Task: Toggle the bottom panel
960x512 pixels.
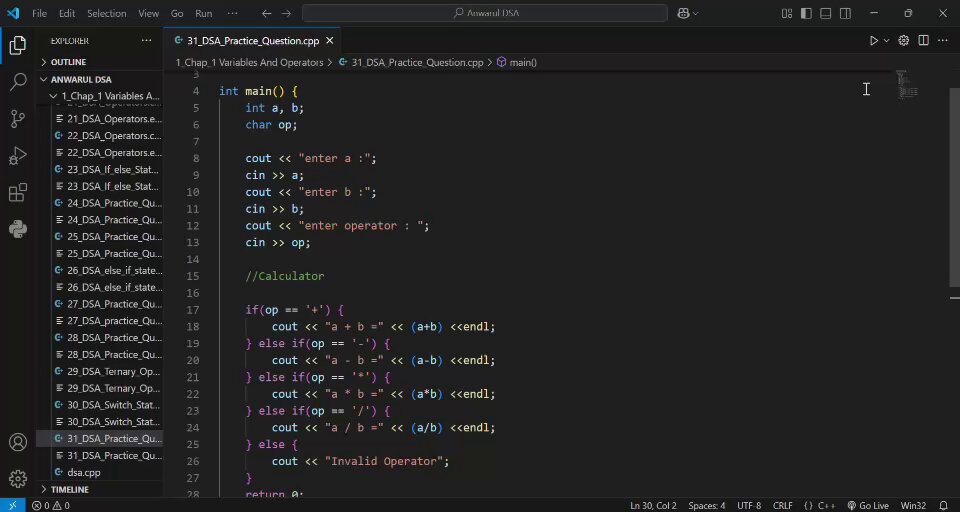Action: pyautogui.click(x=825, y=13)
